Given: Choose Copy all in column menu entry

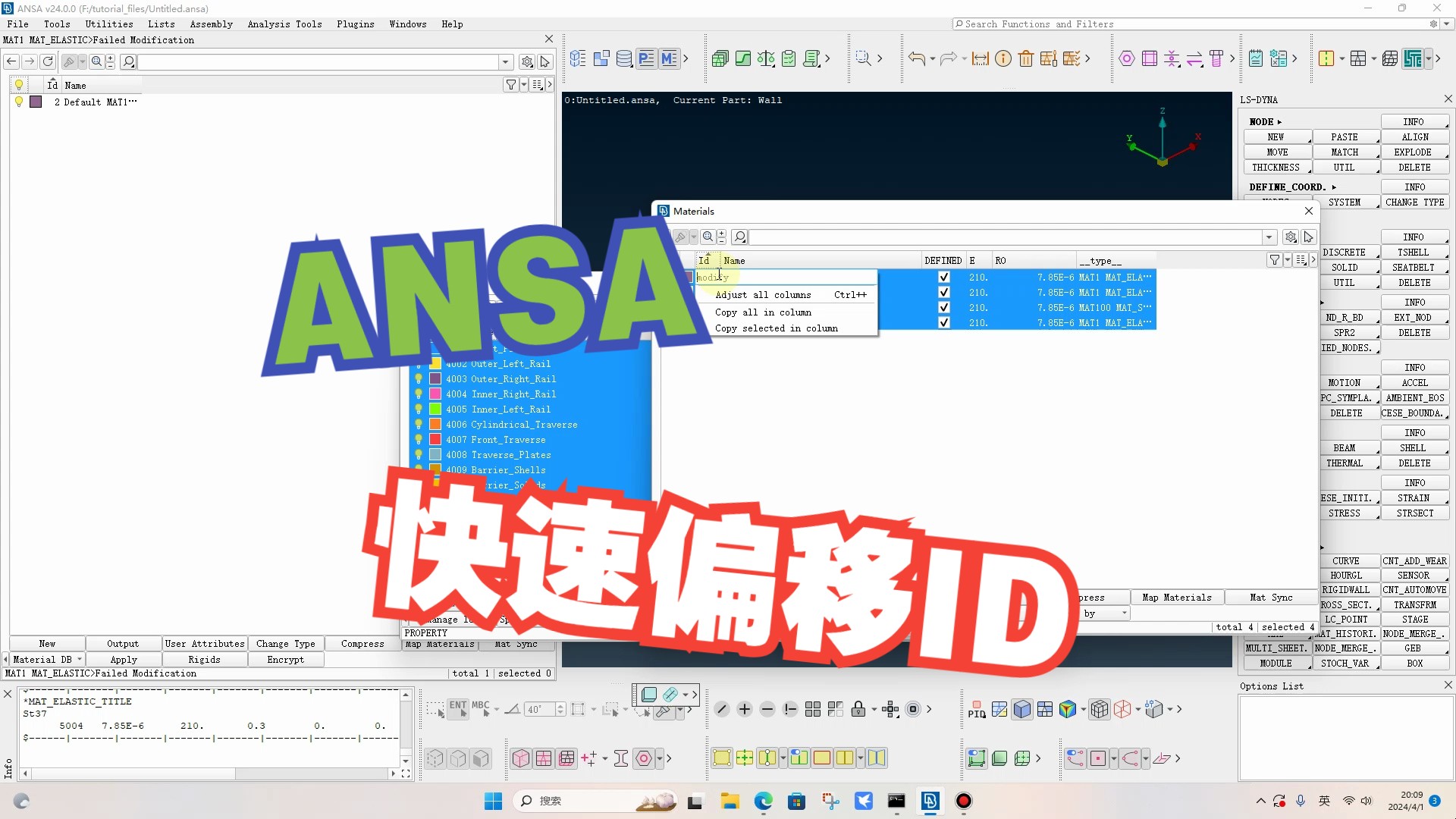Looking at the screenshot, I should [762, 312].
